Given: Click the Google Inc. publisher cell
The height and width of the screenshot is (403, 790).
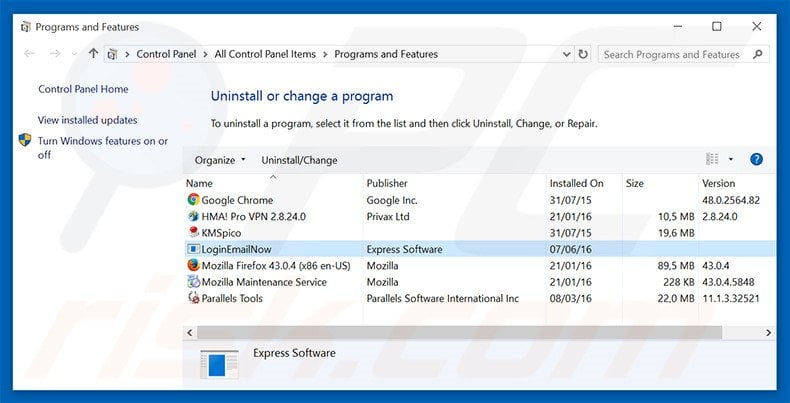Looking at the screenshot, I should (x=392, y=200).
